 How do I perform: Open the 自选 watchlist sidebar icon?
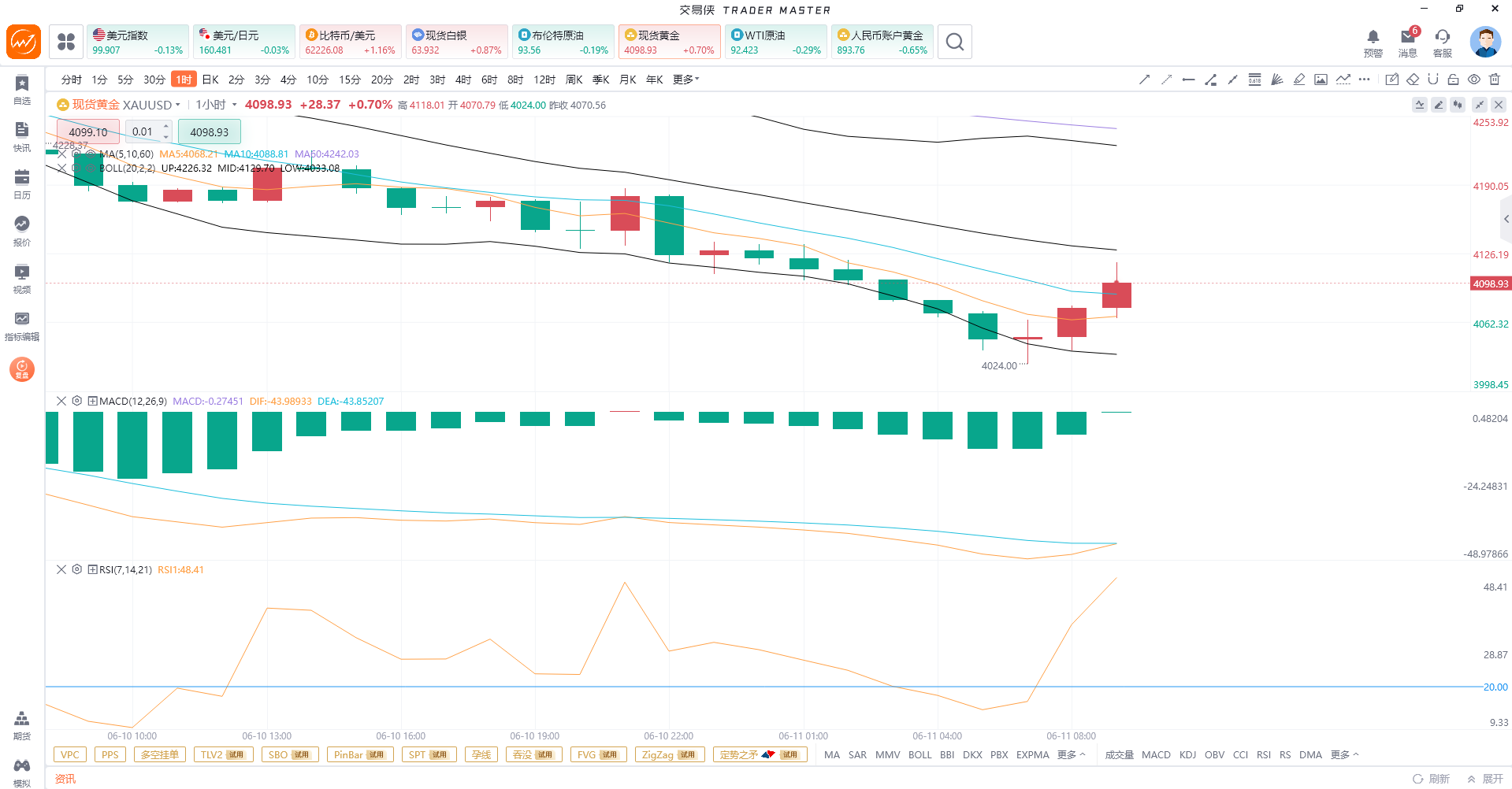[22, 90]
